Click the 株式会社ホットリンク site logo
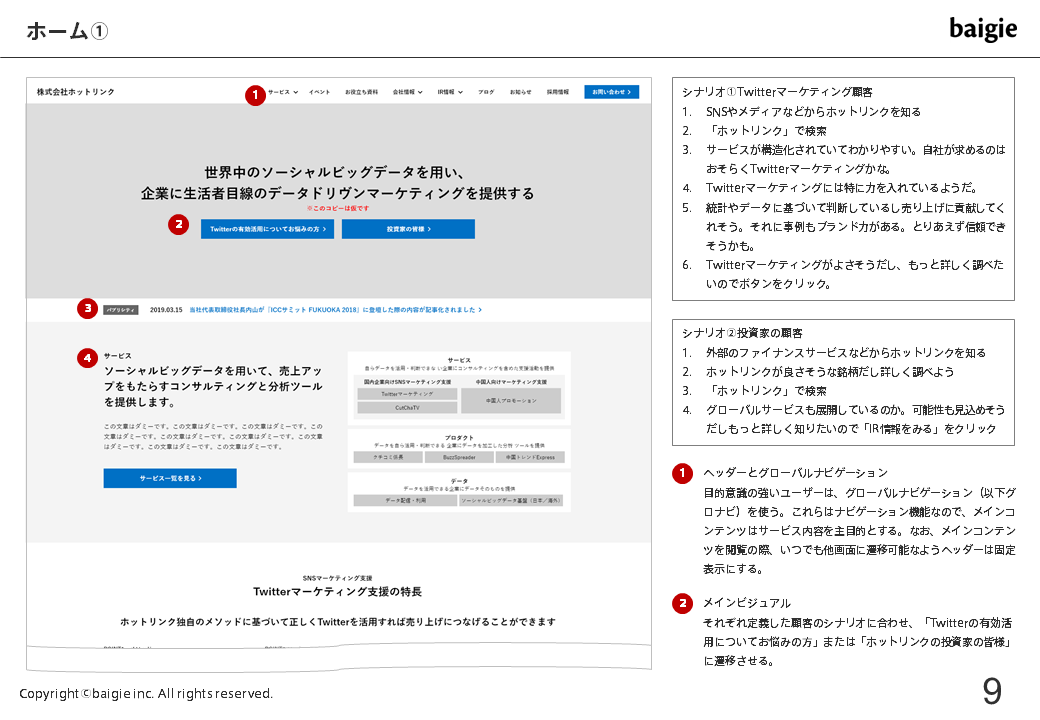The height and width of the screenshot is (720, 1040). 76,92
